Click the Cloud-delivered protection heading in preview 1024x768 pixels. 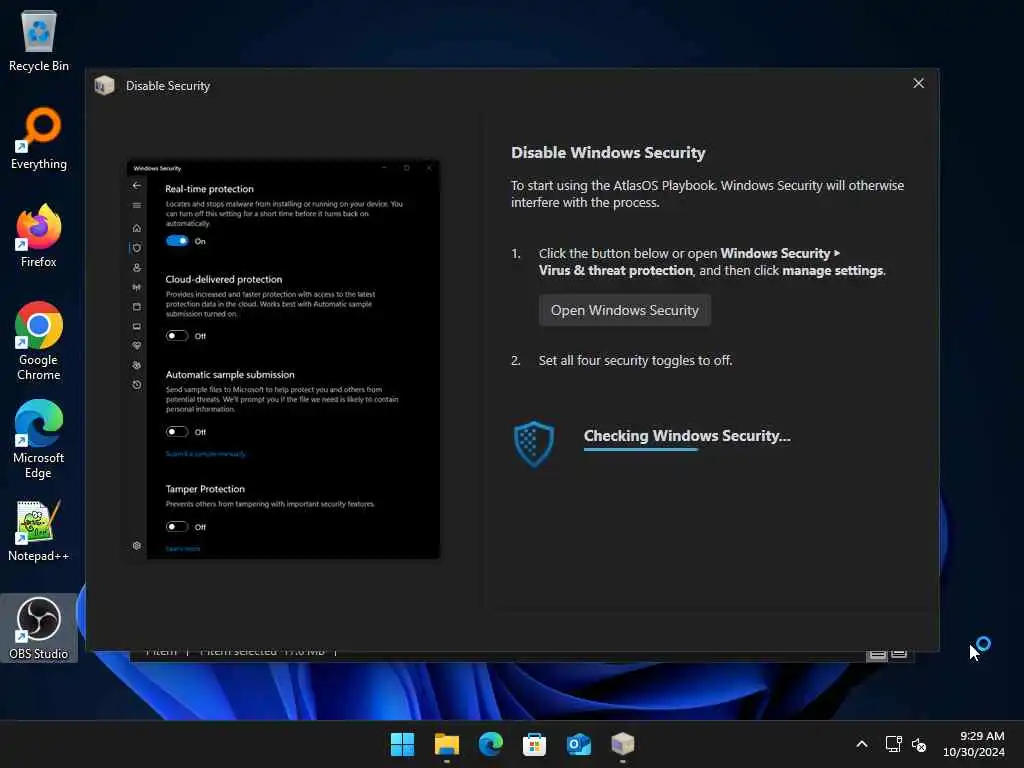tap(223, 279)
